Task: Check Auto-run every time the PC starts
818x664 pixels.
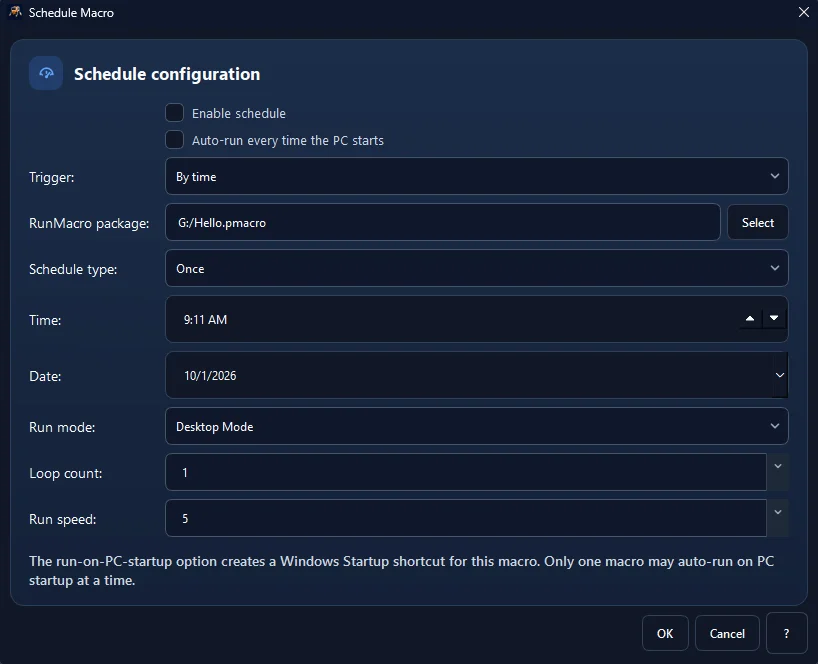Action: (174, 140)
